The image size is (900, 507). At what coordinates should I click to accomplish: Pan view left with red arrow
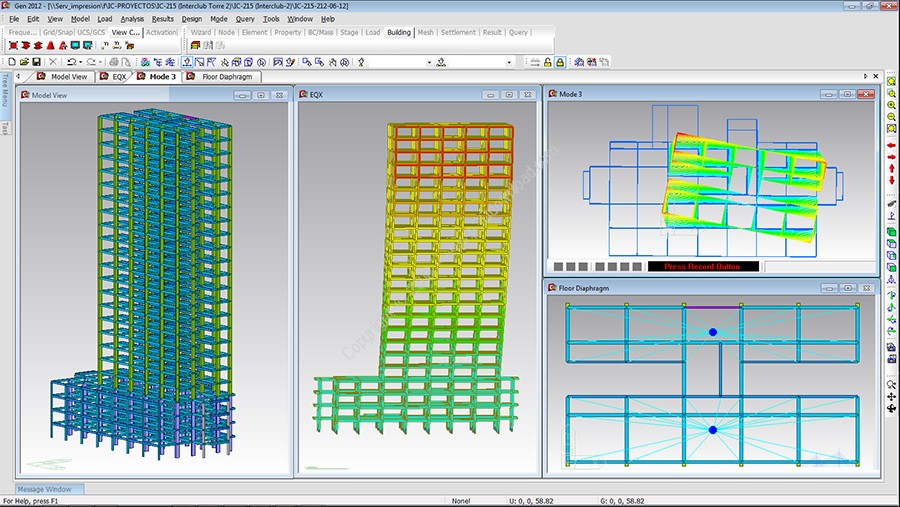(x=891, y=143)
